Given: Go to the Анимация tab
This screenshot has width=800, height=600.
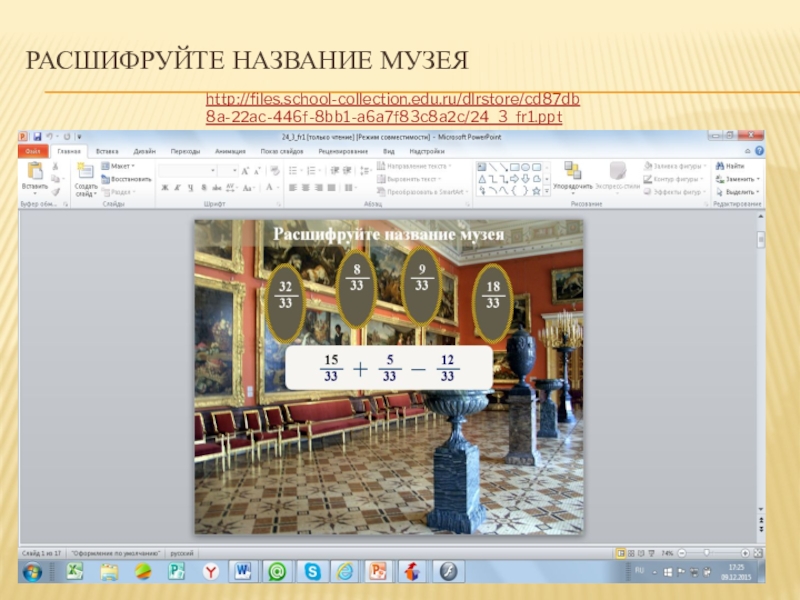Looking at the screenshot, I should click(229, 151).
